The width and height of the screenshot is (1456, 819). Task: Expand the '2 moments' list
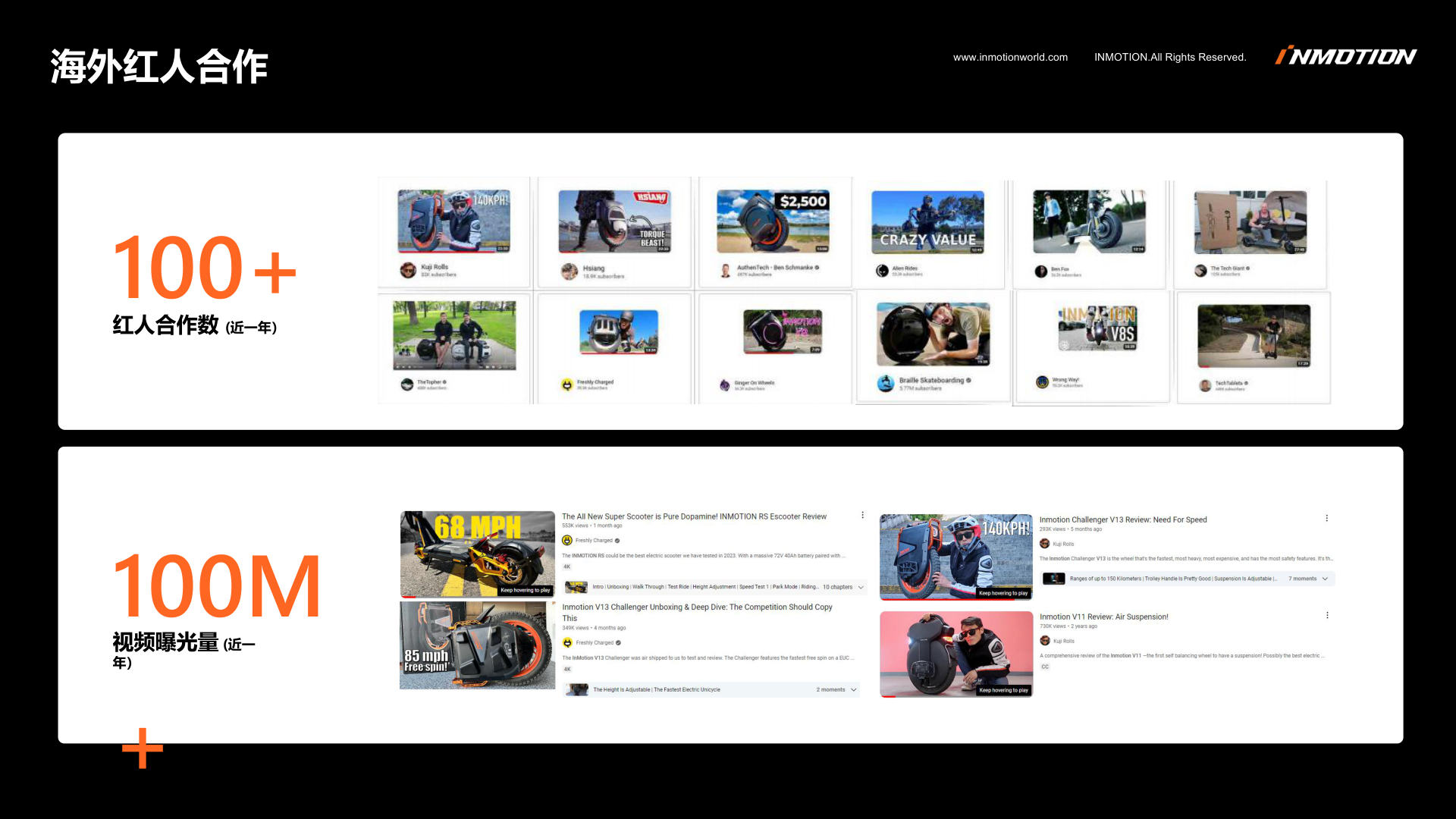(x=836, y=689)
